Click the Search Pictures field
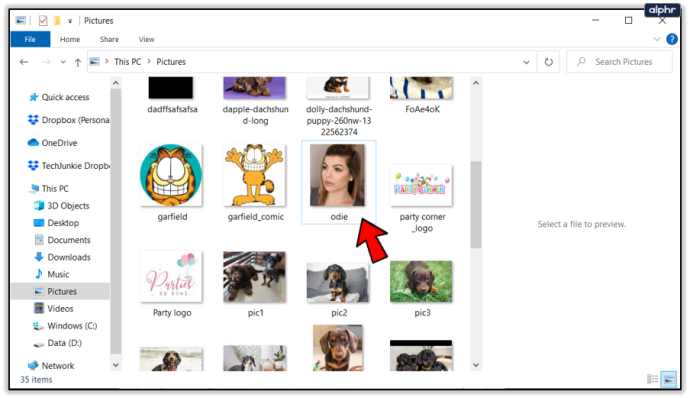This screenshot has width=690, height=398. coord(620,62)
